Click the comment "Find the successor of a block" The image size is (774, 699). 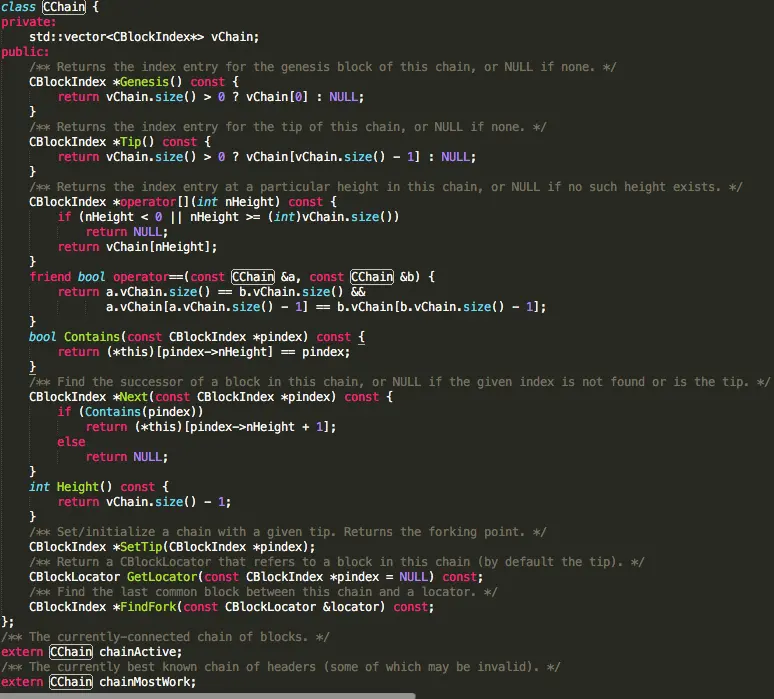pos(399,382)
